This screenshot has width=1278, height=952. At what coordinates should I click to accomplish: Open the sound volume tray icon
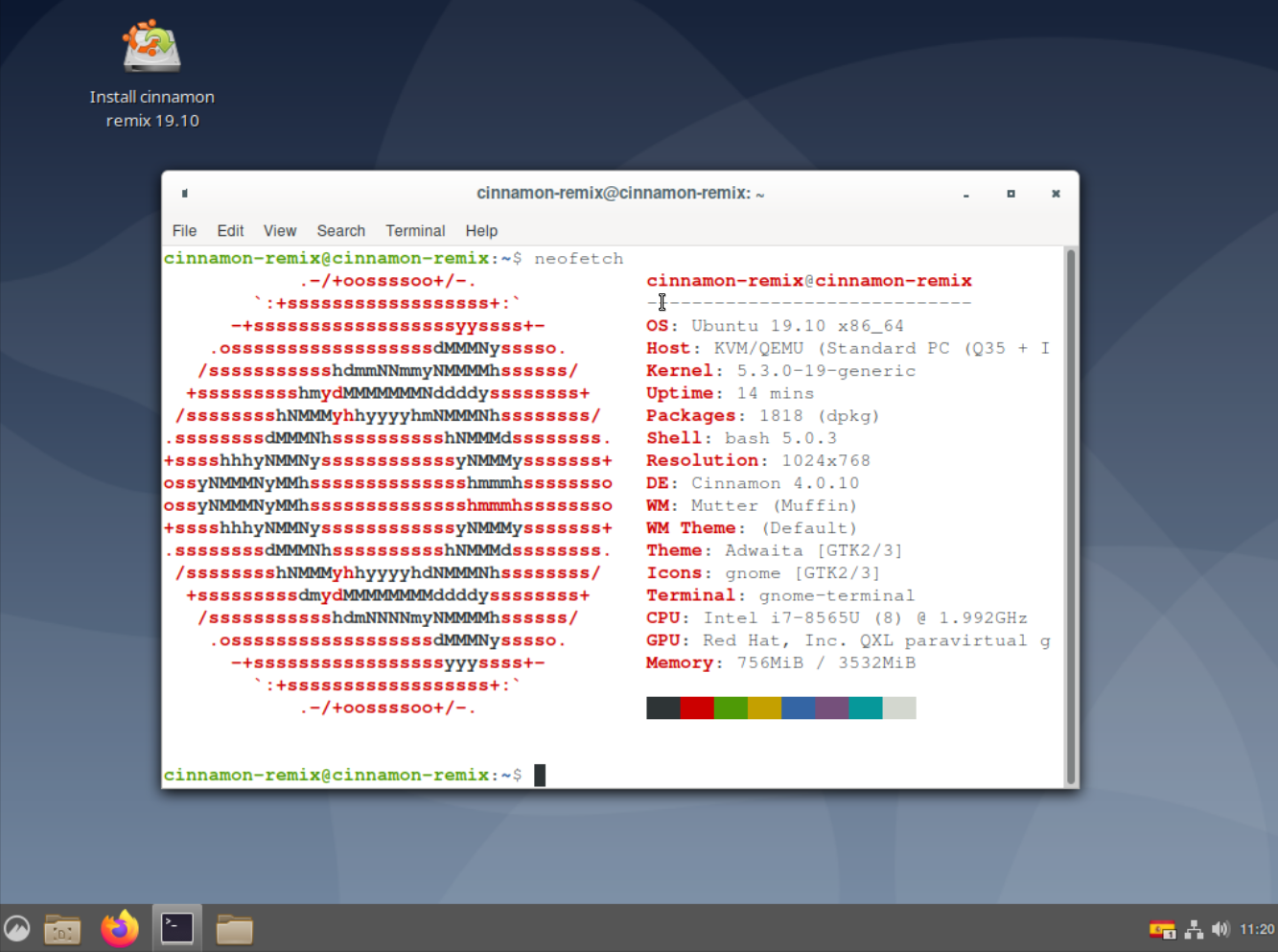pyautogui.click(x=1220, y=929)
